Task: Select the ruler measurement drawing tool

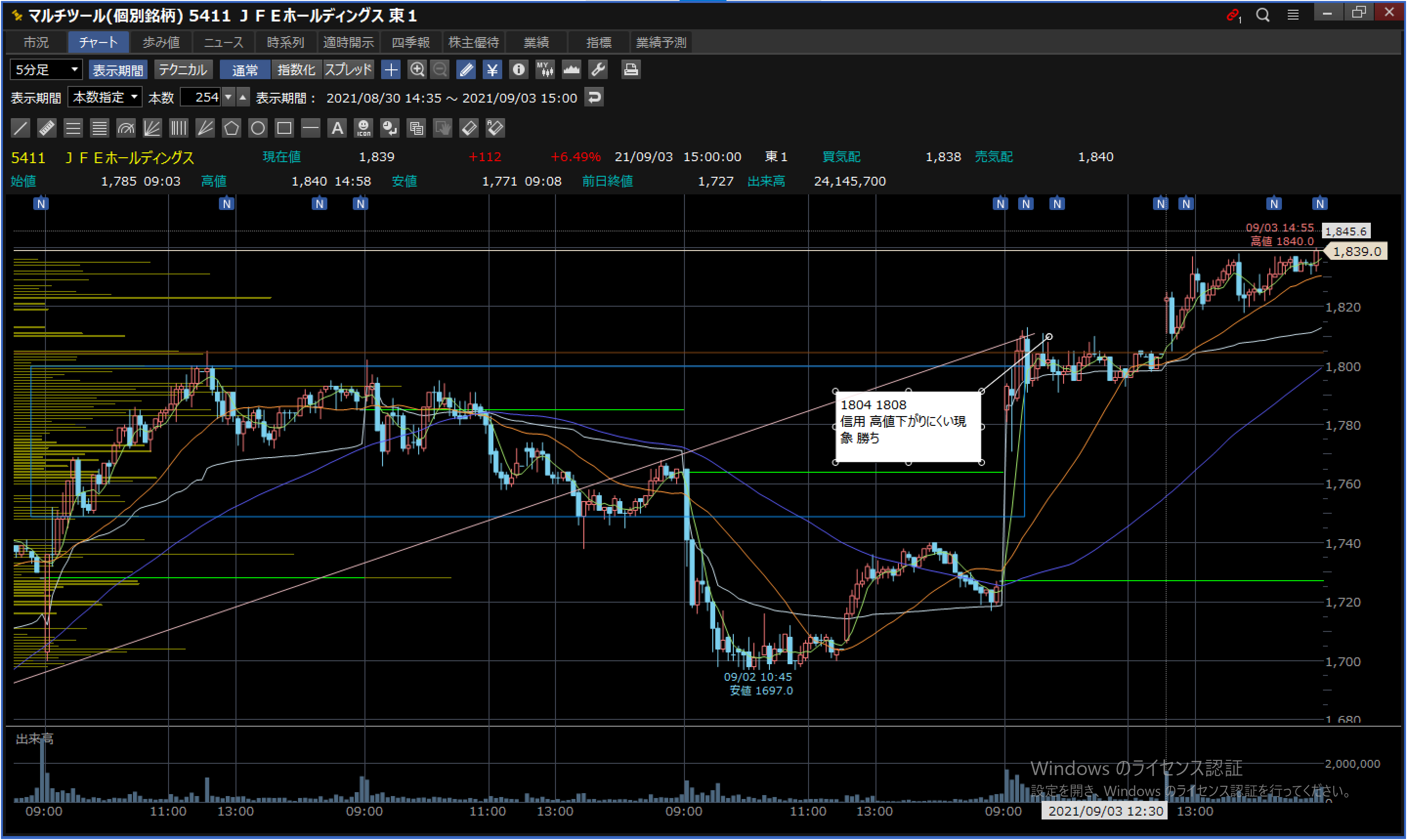Action: (x=46, y=128)
